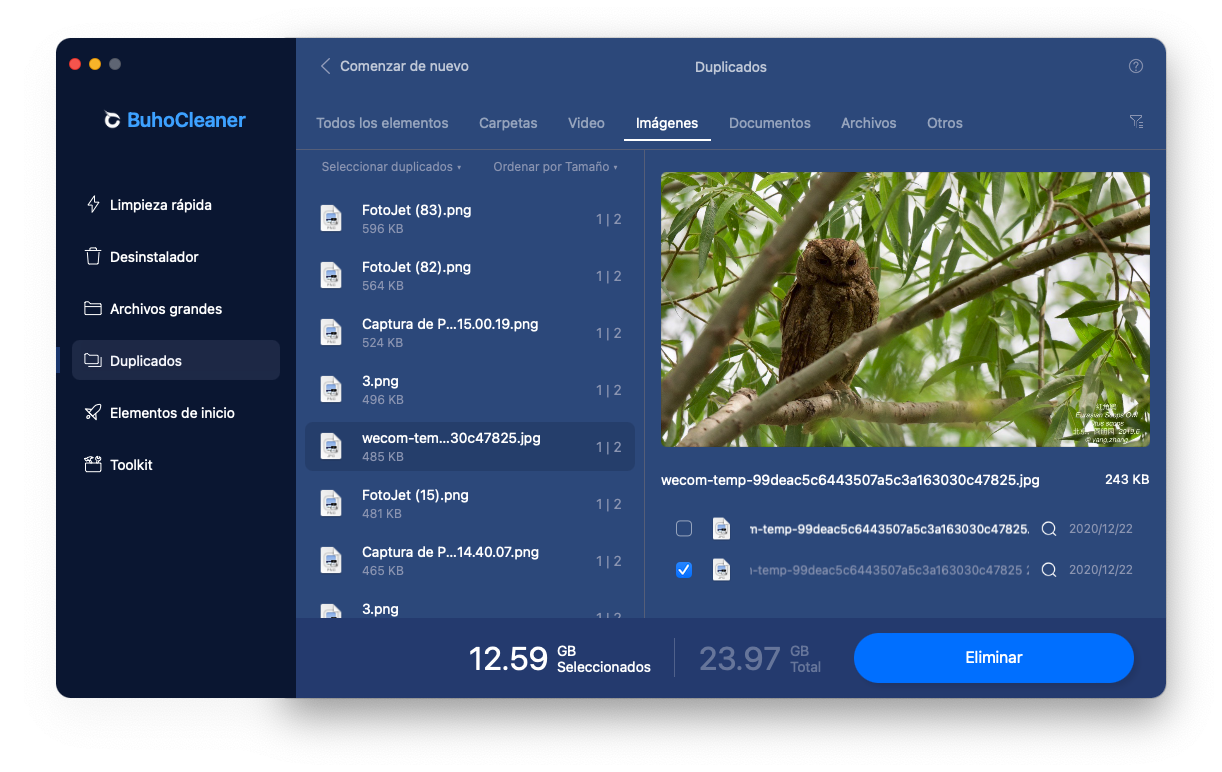Click the owl preview image

click(905, 309)
